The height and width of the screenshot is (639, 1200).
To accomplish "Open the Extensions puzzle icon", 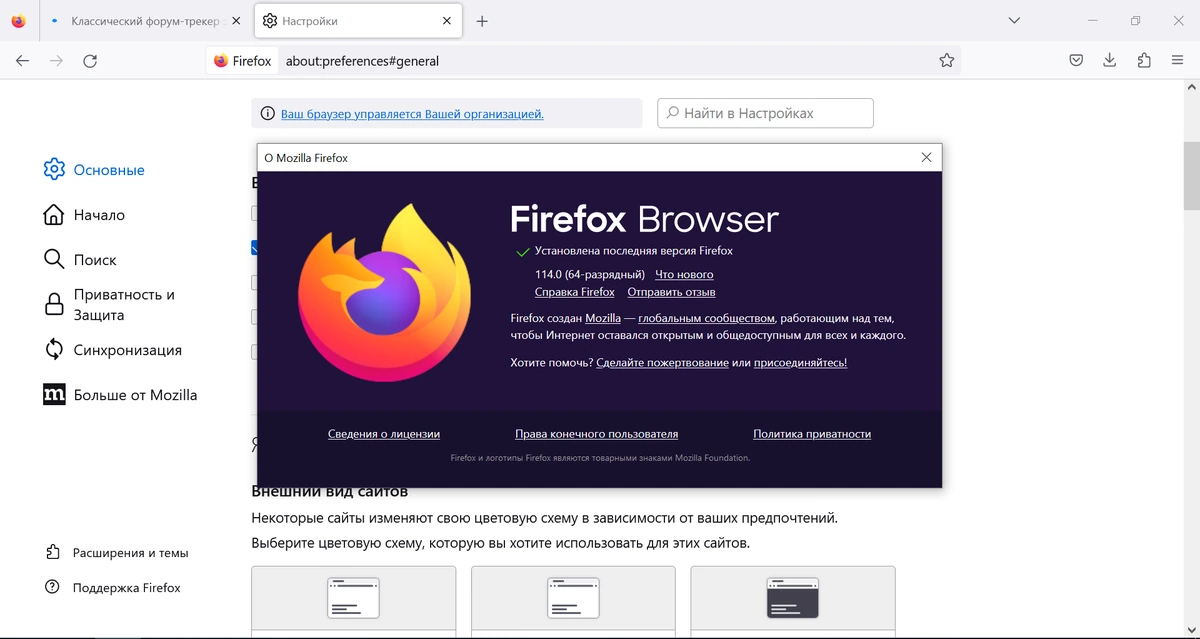I will coord(1144,61).
